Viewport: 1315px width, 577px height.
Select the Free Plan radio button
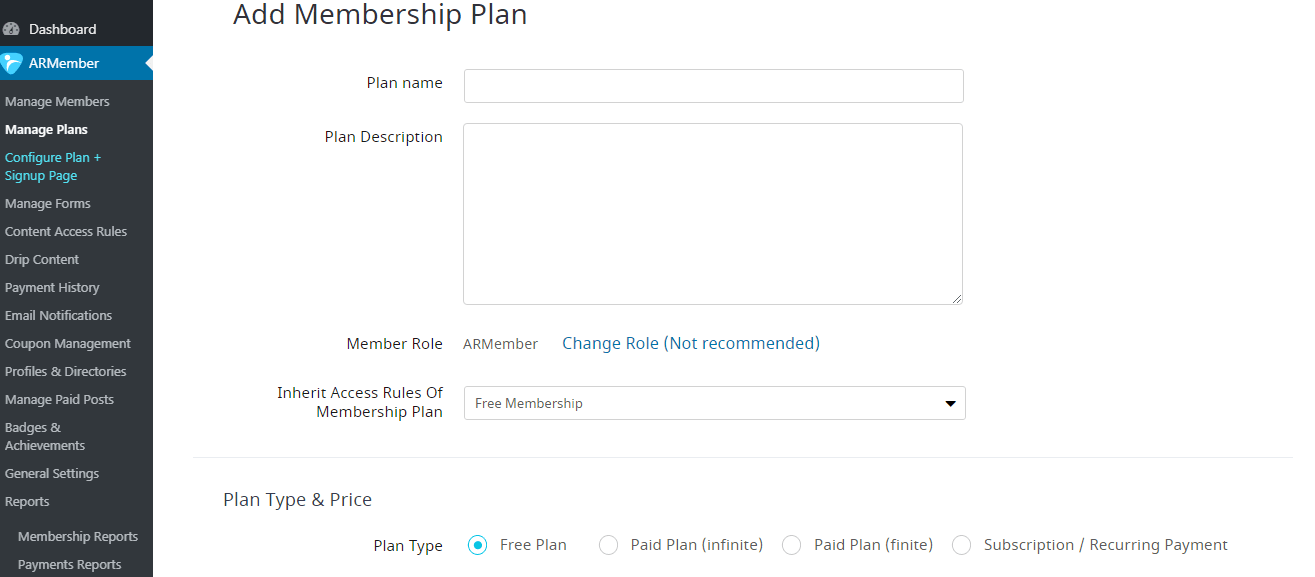pyautogui.click(x=478, y=545)
